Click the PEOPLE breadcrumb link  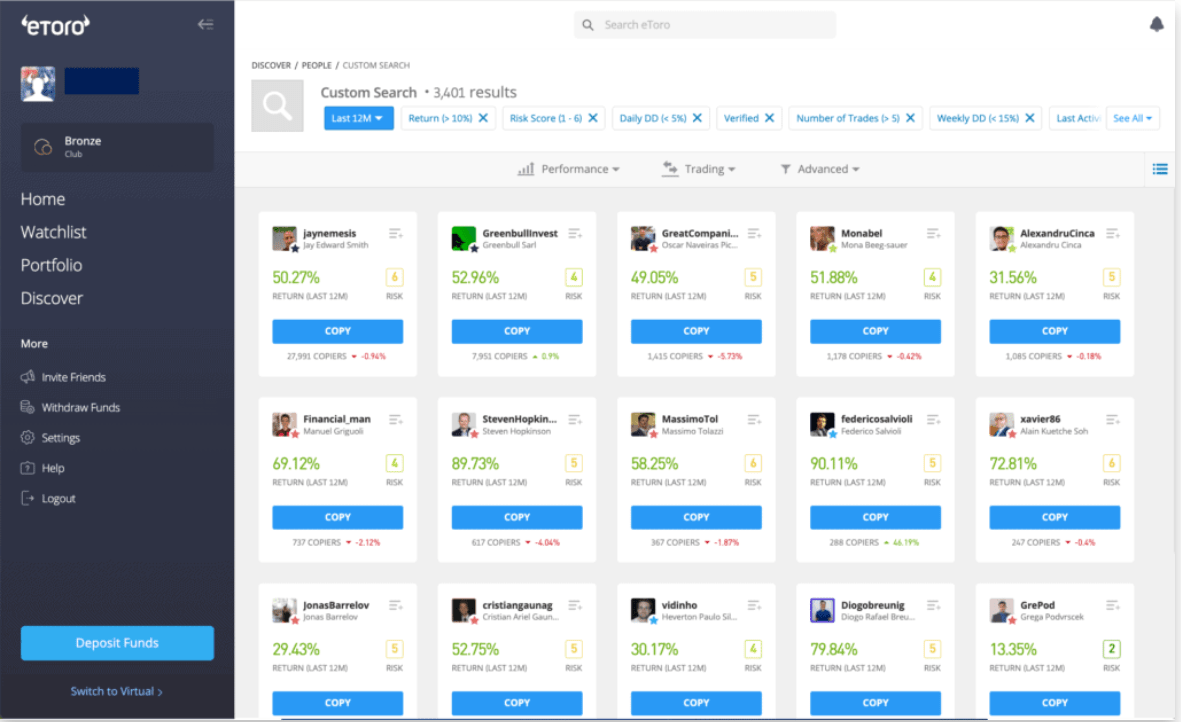coord(317,64)
